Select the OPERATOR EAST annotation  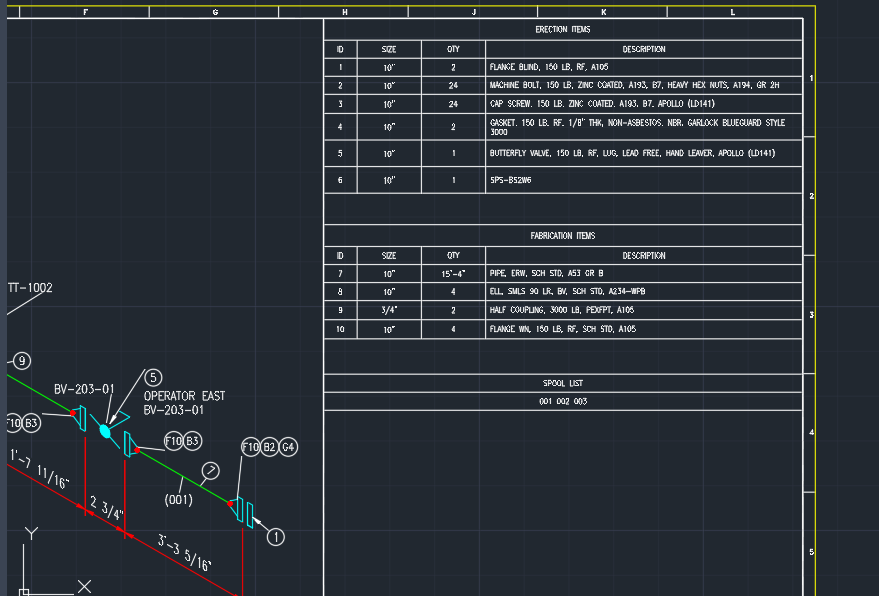(184, 396)
